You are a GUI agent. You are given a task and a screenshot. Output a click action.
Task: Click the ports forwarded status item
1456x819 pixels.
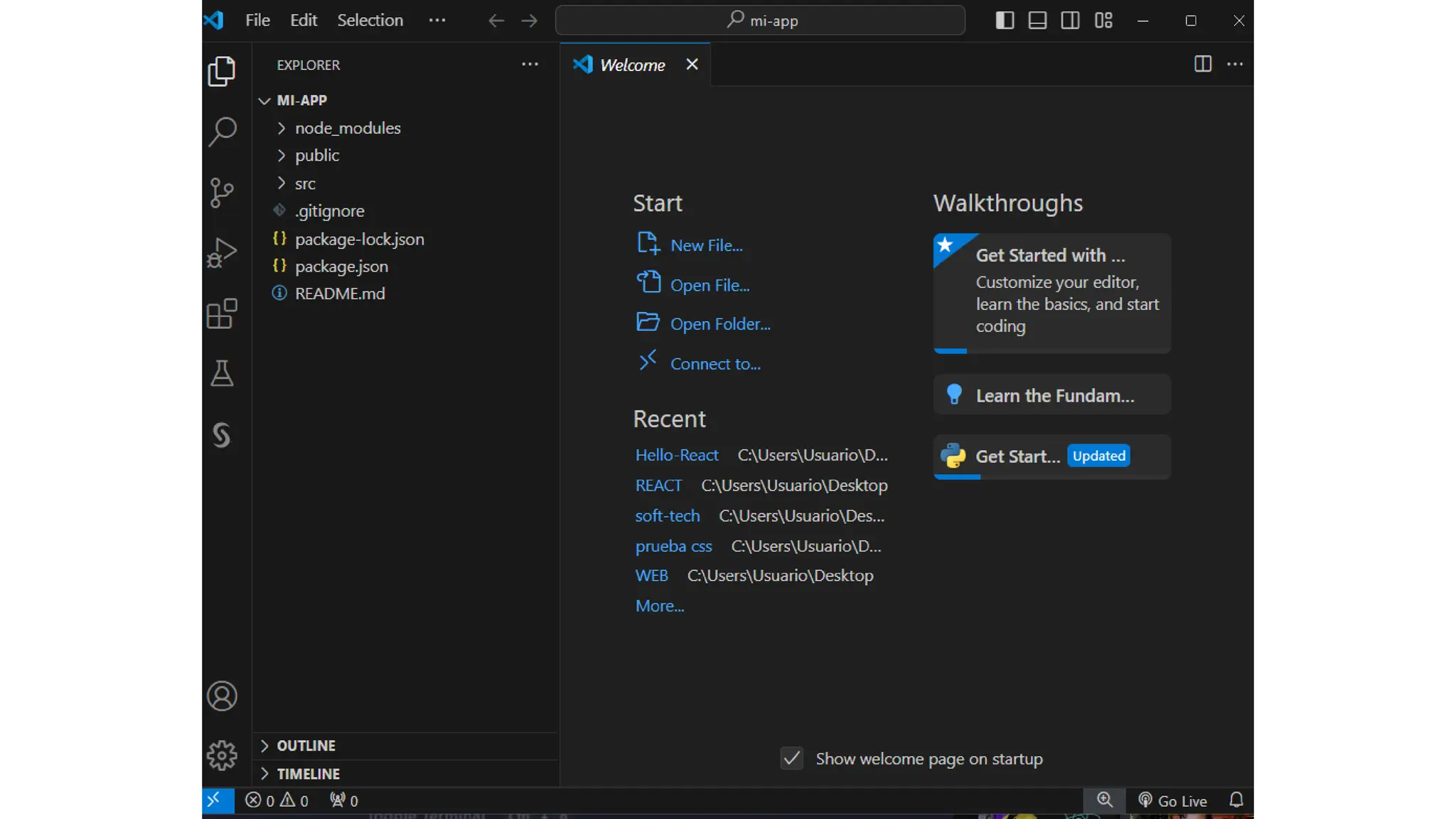344,801
